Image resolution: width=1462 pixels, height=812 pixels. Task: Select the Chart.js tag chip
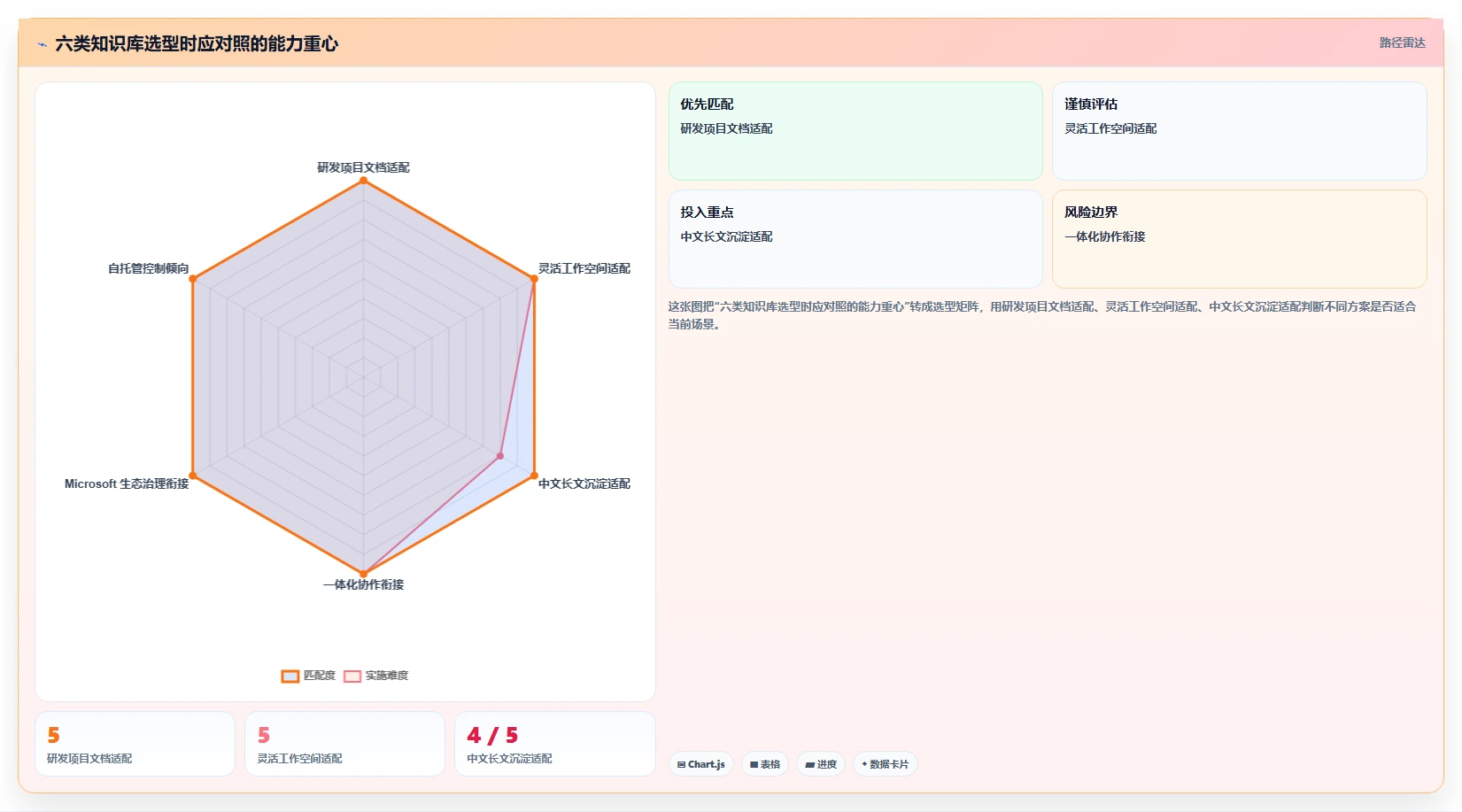701,764
